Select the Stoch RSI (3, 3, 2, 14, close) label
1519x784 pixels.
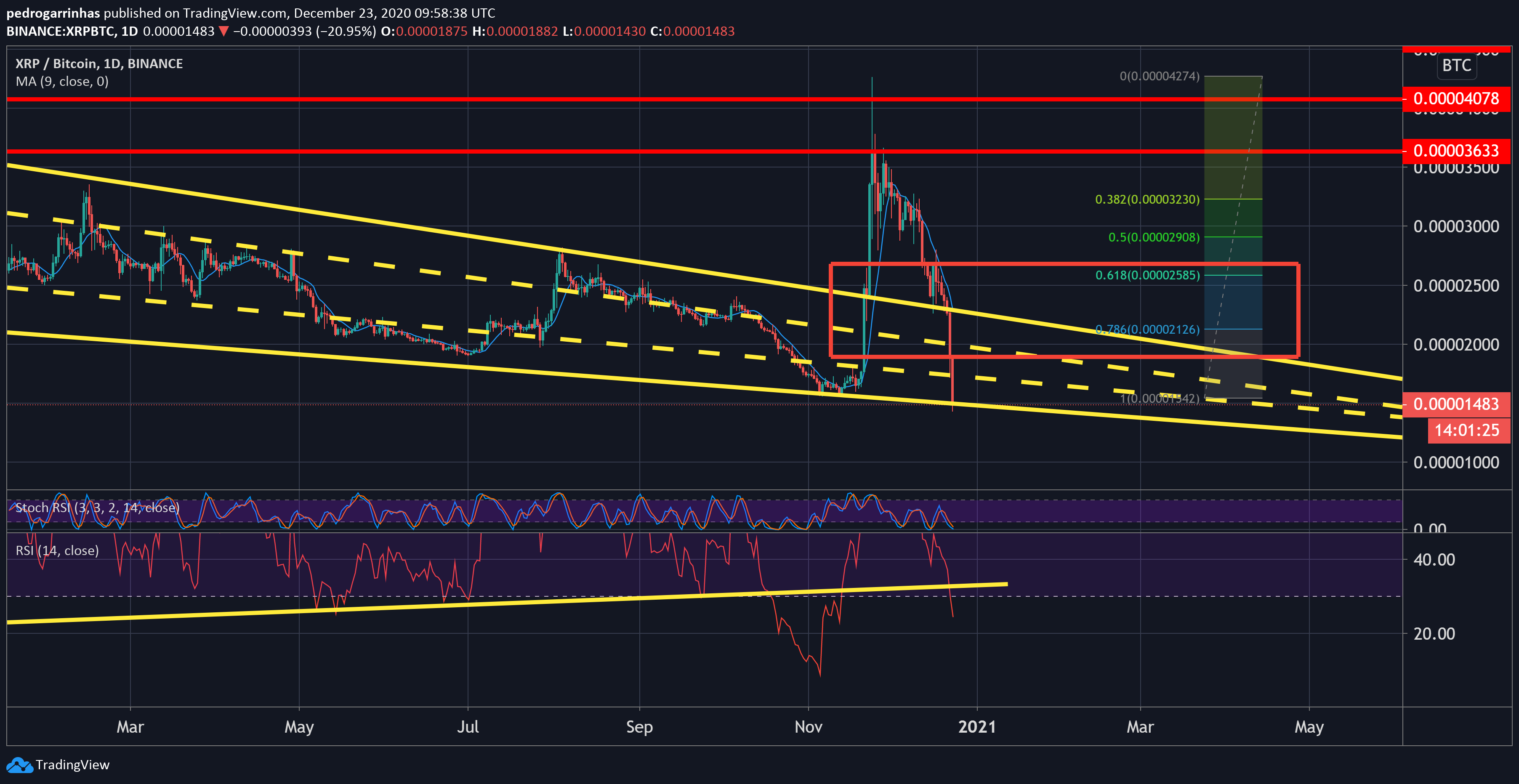(x=97, y=508)
